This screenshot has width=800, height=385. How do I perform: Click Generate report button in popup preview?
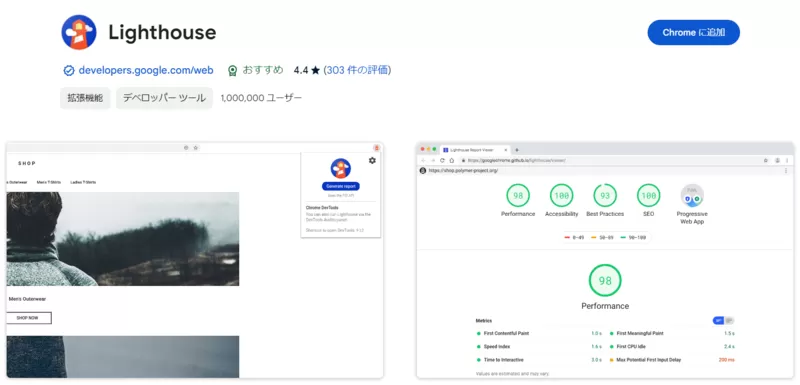coord(341,186)
